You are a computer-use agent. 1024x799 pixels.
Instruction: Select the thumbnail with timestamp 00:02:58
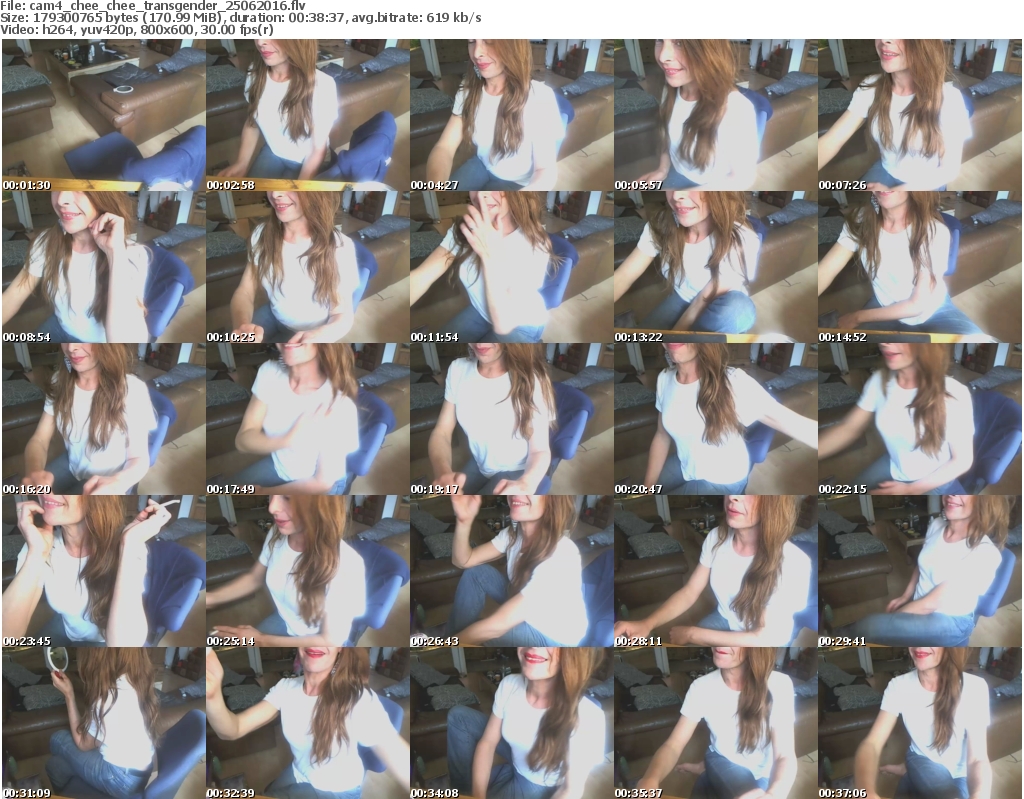click(x=308, y=115)
